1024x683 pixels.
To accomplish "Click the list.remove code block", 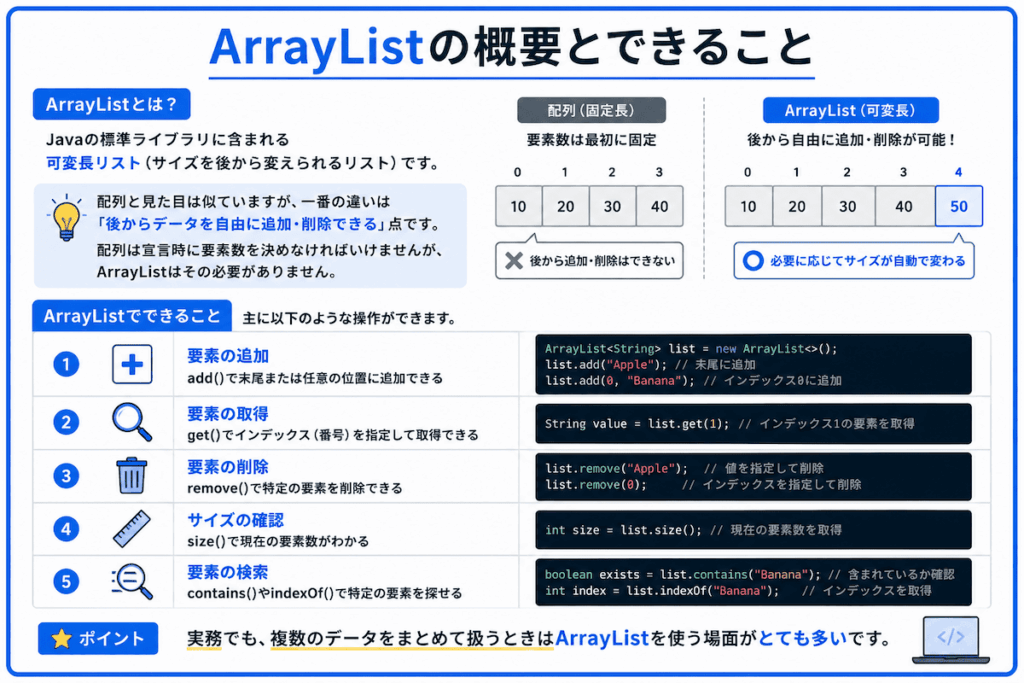I will coord(753,477).
